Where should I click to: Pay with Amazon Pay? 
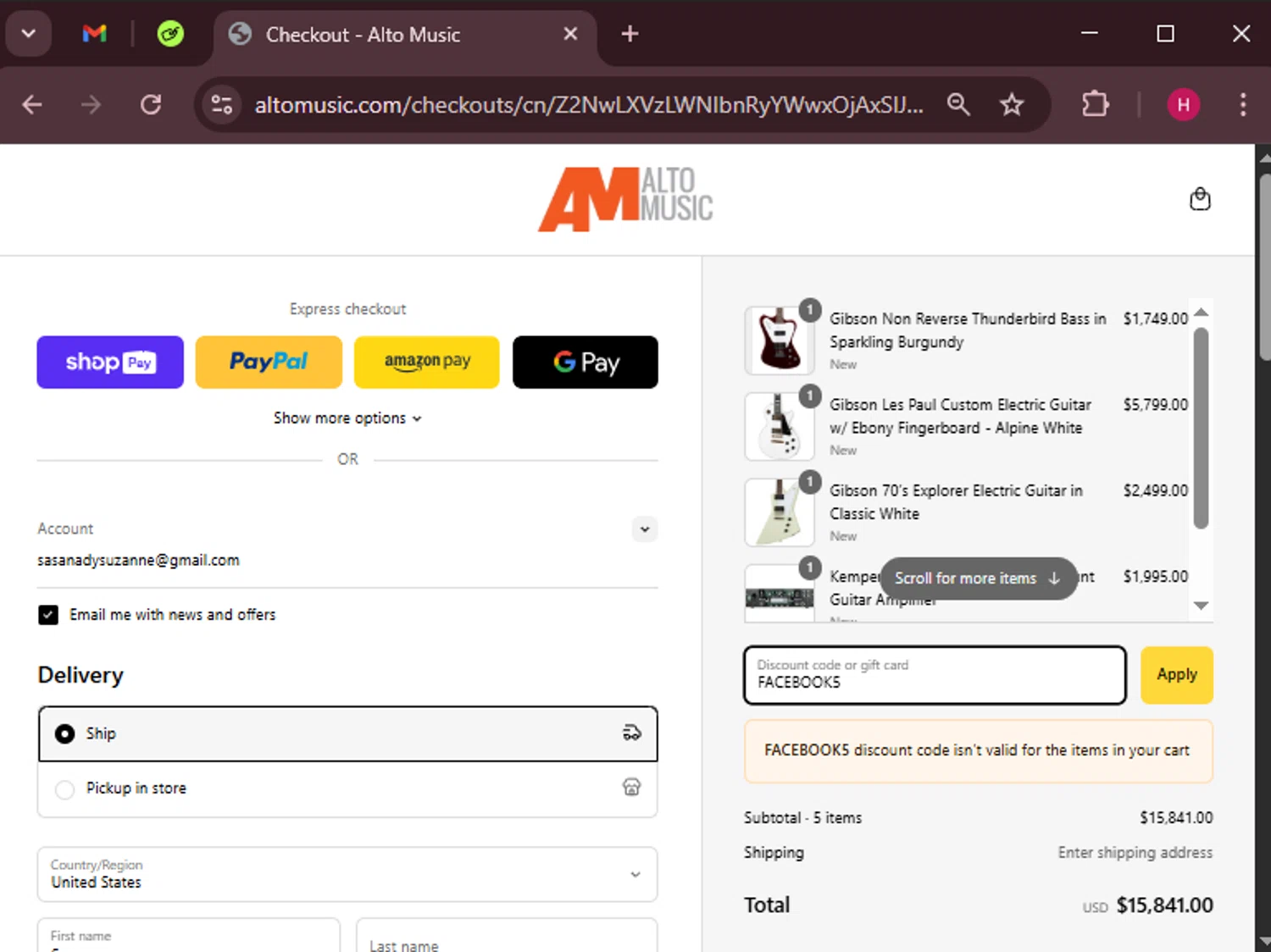coord(427,363)
